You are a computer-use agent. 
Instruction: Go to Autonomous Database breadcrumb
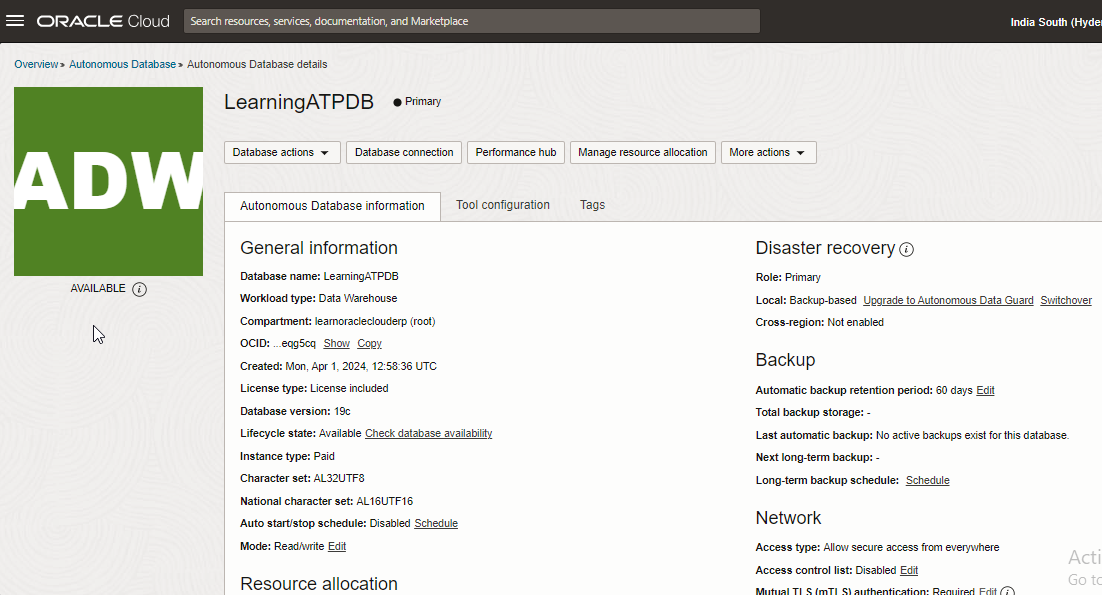[x=122, y=64]
